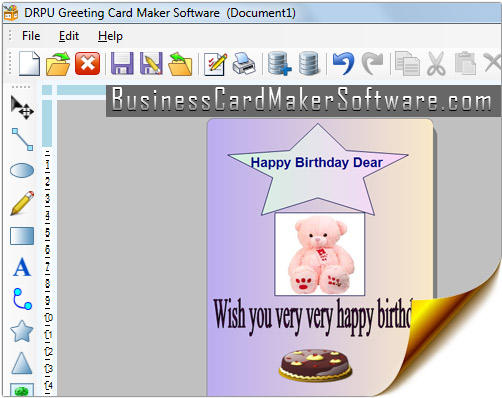This screenshot has width=502, height=398.
Task: Pick the text tool letter A
Action: [x=22, y=267]
